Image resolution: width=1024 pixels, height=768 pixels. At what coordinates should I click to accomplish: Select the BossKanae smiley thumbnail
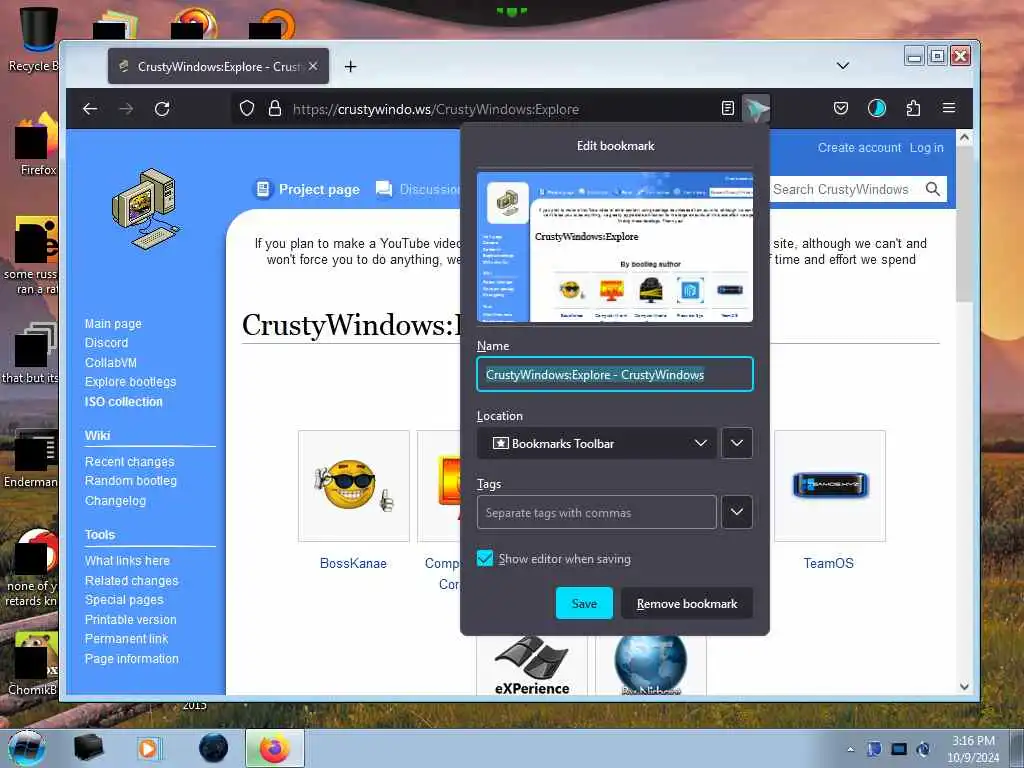tap(353, 486)
